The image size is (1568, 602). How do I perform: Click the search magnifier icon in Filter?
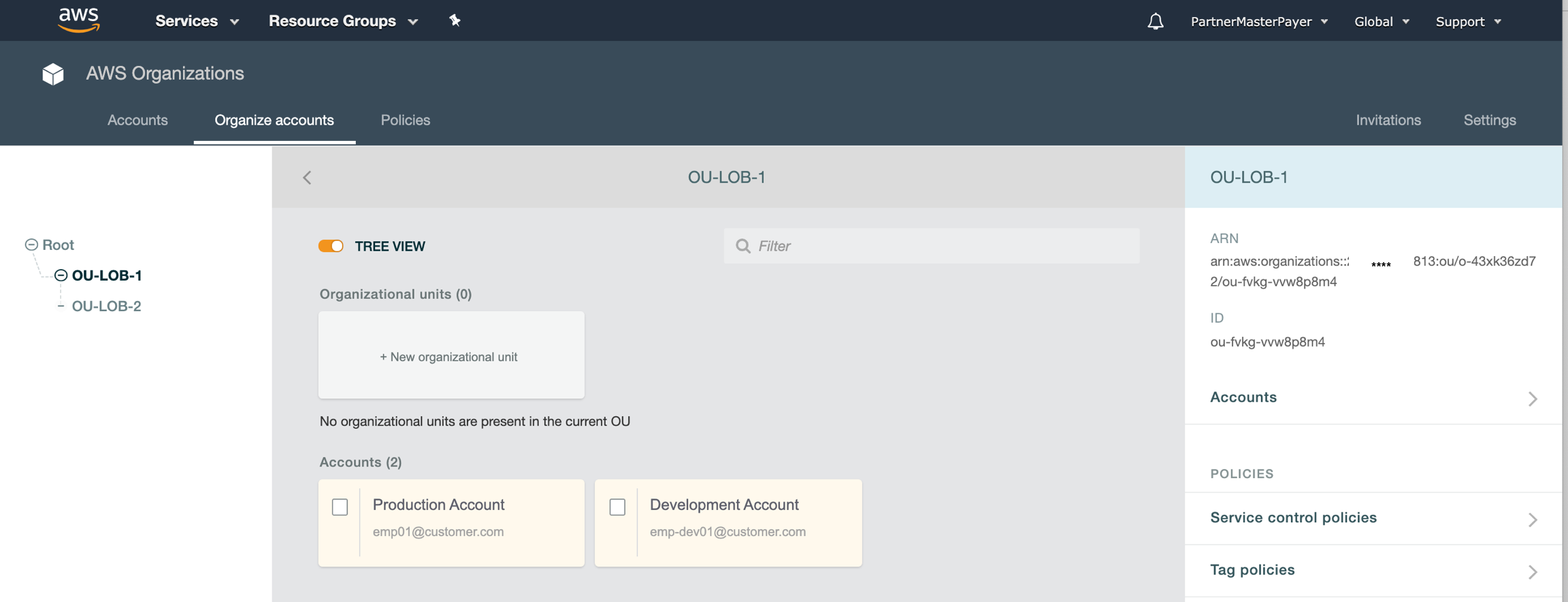[743, 246]
